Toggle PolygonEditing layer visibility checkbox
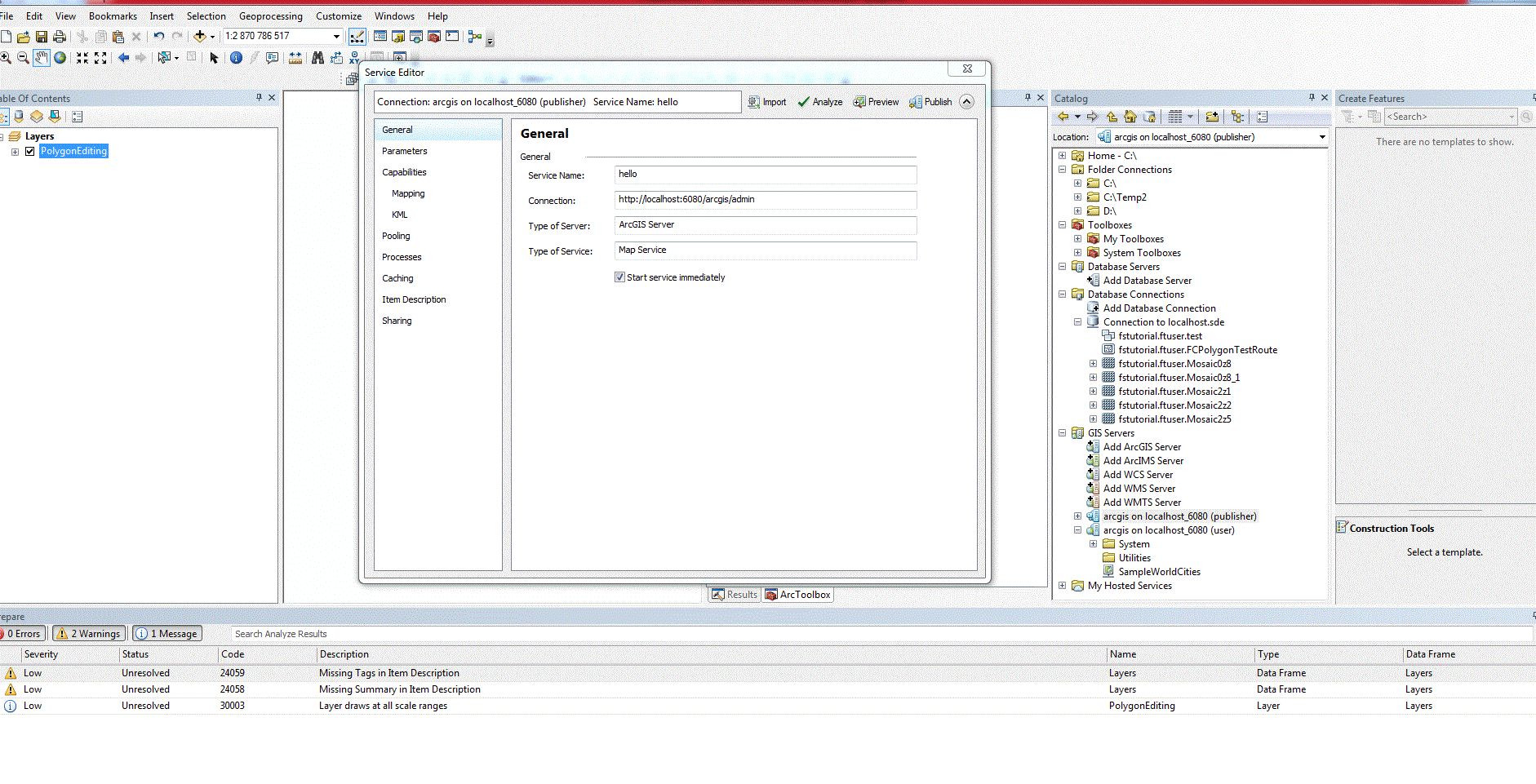 [x=30, y=151]
